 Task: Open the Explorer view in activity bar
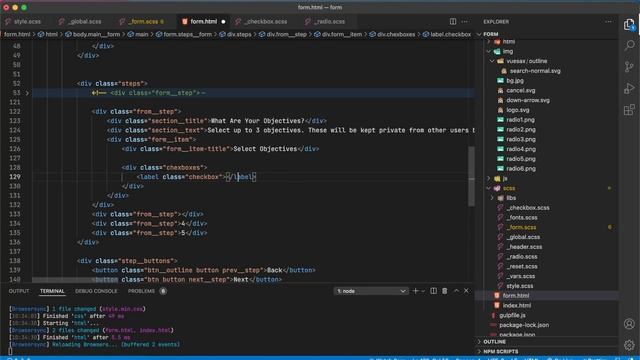click(629, 24)
